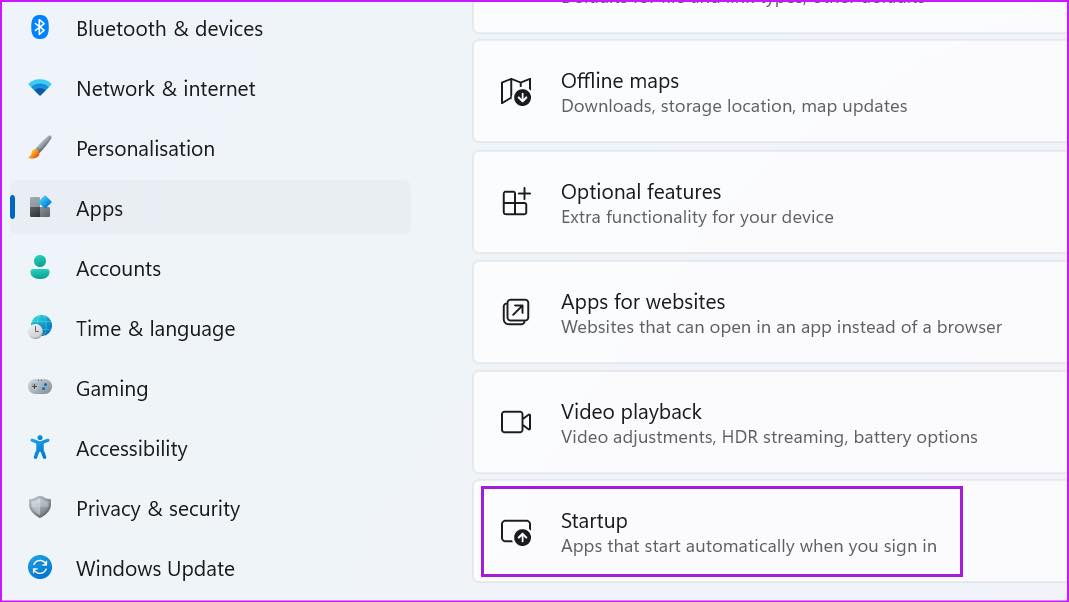Click the Gaming controller icon
The image size is (1069, 602).
(40, 388)
